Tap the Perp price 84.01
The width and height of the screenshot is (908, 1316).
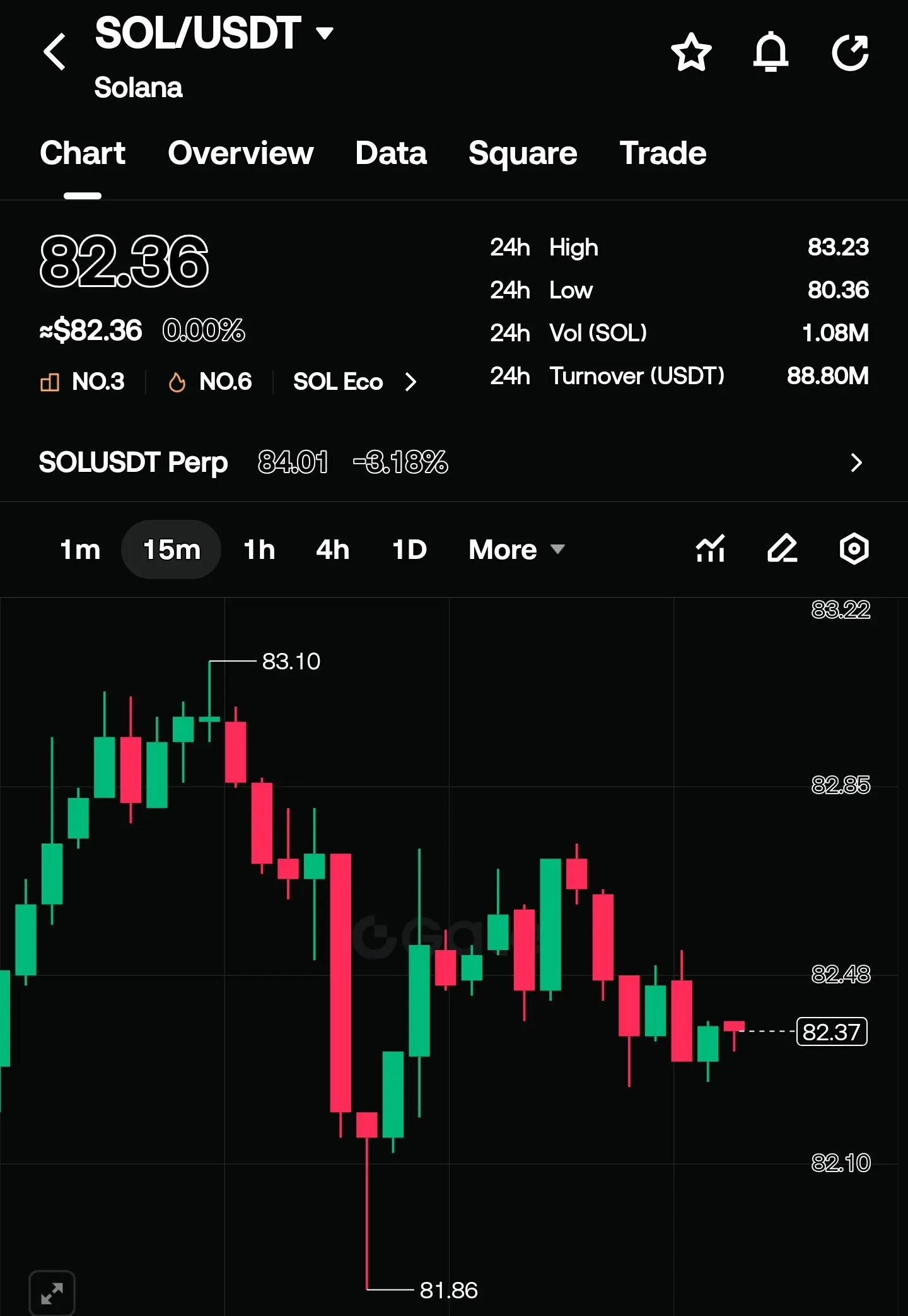[x=293, y=462]
